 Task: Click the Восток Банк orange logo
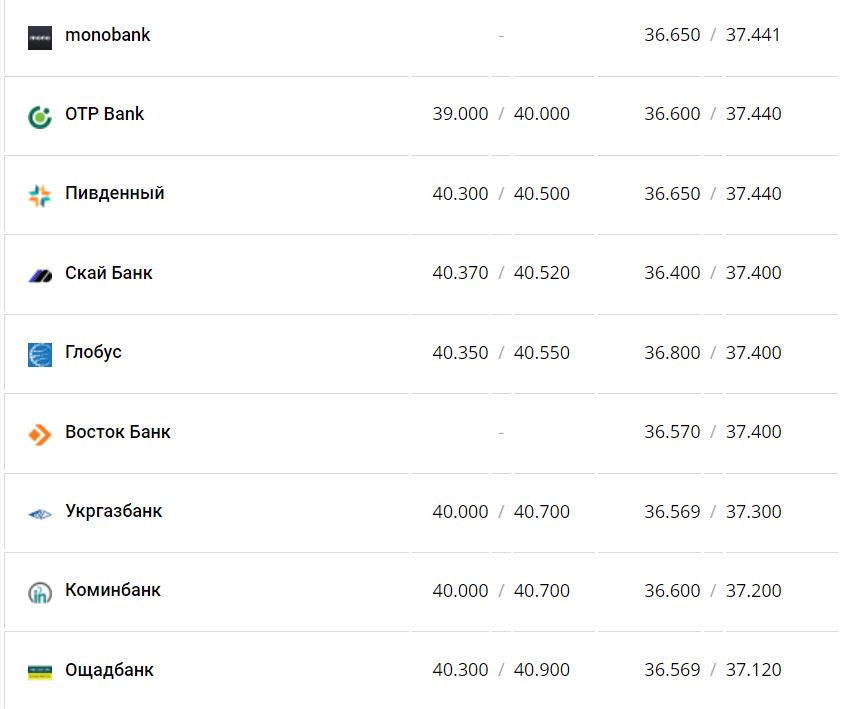point(40,434)
